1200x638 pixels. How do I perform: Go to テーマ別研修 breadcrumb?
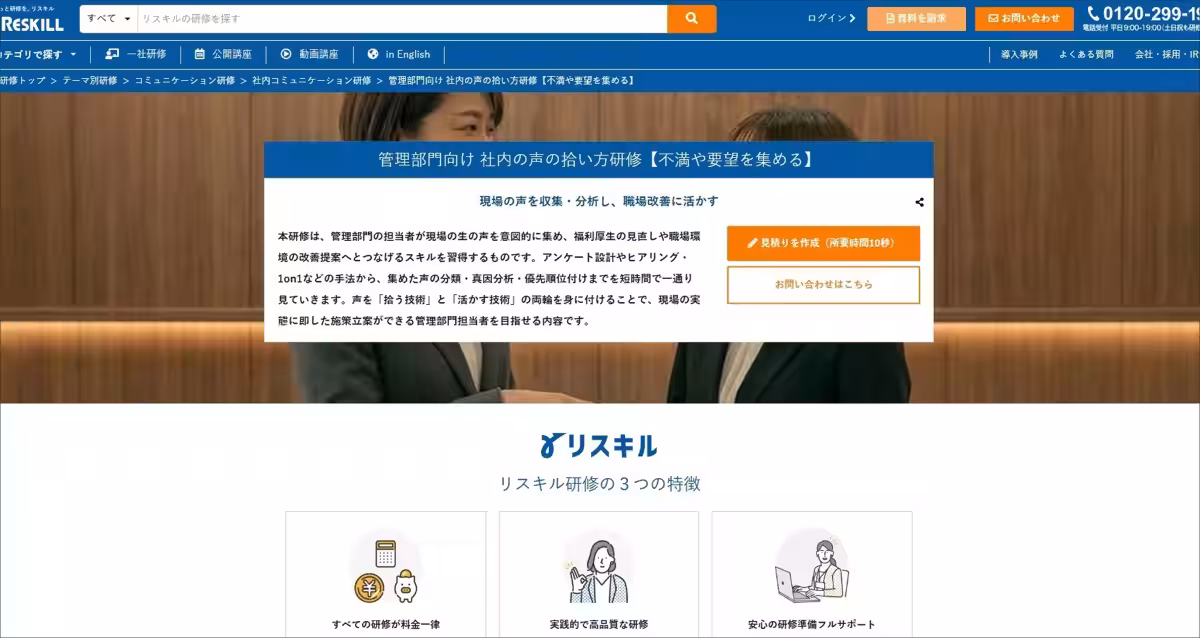click(x=90, y=80)
